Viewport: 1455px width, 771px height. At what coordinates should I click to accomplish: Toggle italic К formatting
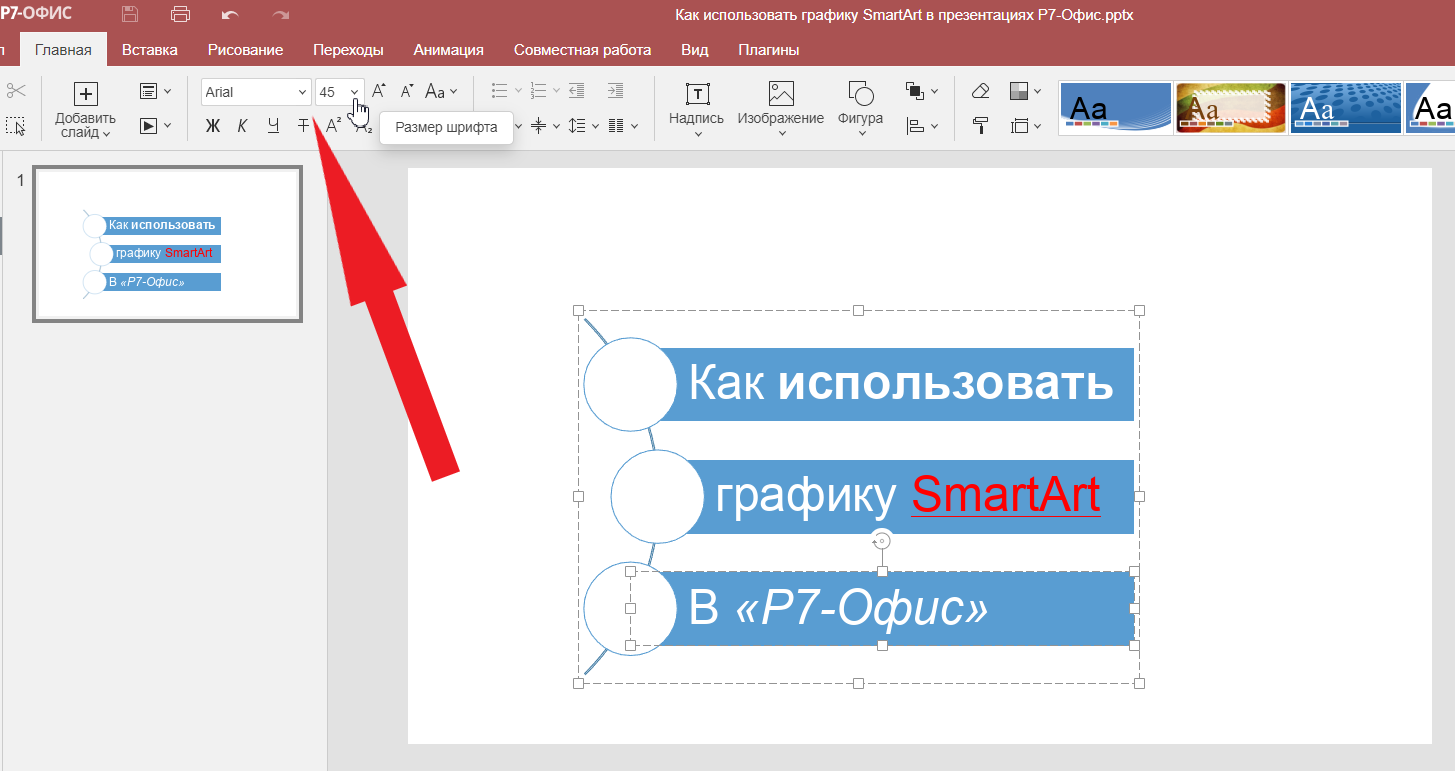pos(242,126)
